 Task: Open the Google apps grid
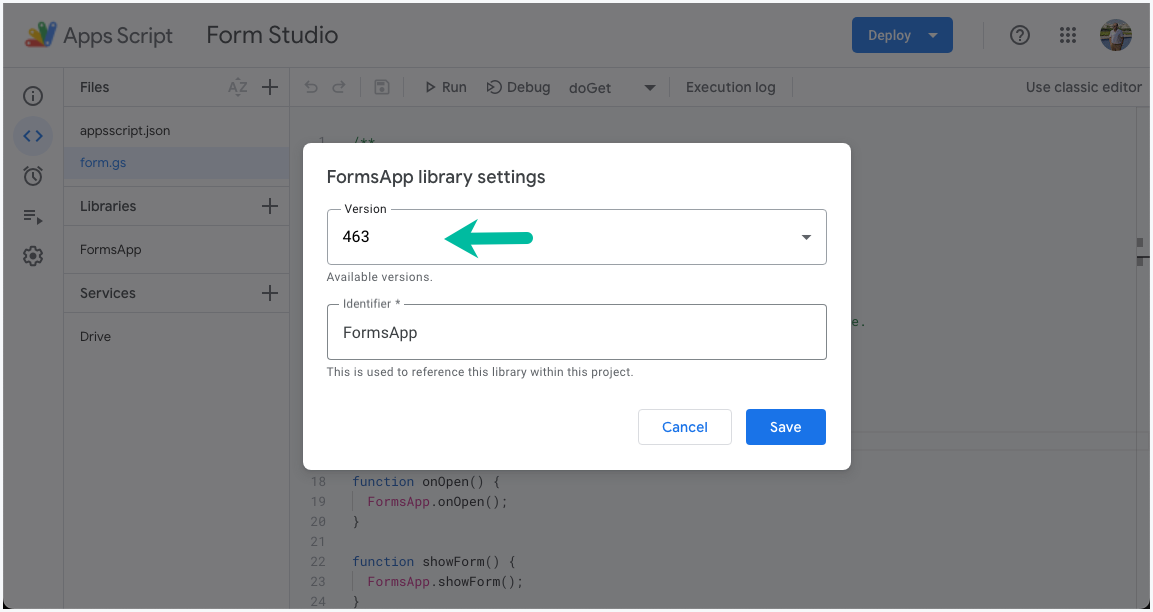(1068, 35)
